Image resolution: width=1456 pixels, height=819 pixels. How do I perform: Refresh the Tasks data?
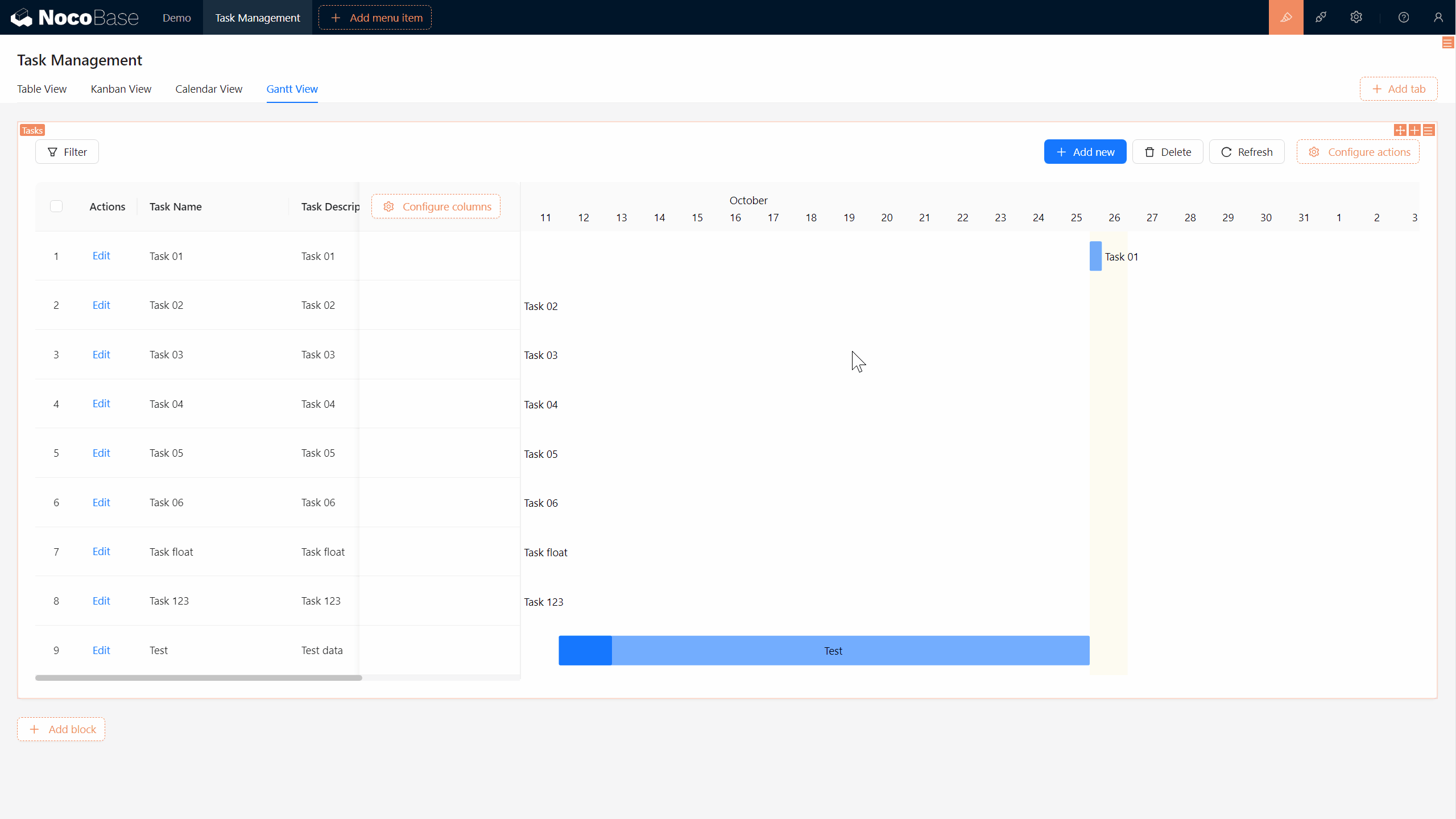pos(1247,152)
